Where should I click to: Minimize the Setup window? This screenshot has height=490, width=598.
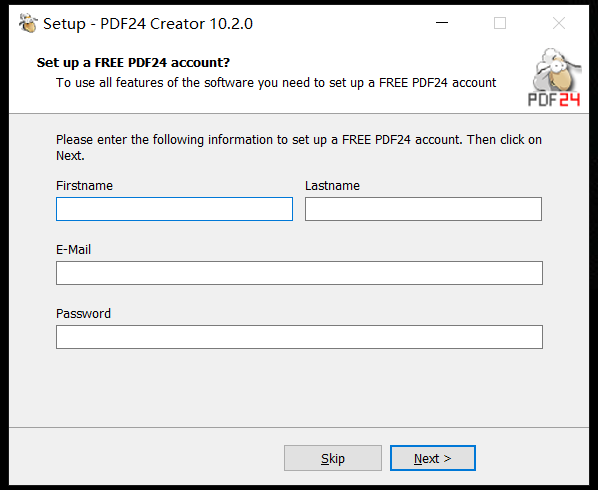(442, 23)
